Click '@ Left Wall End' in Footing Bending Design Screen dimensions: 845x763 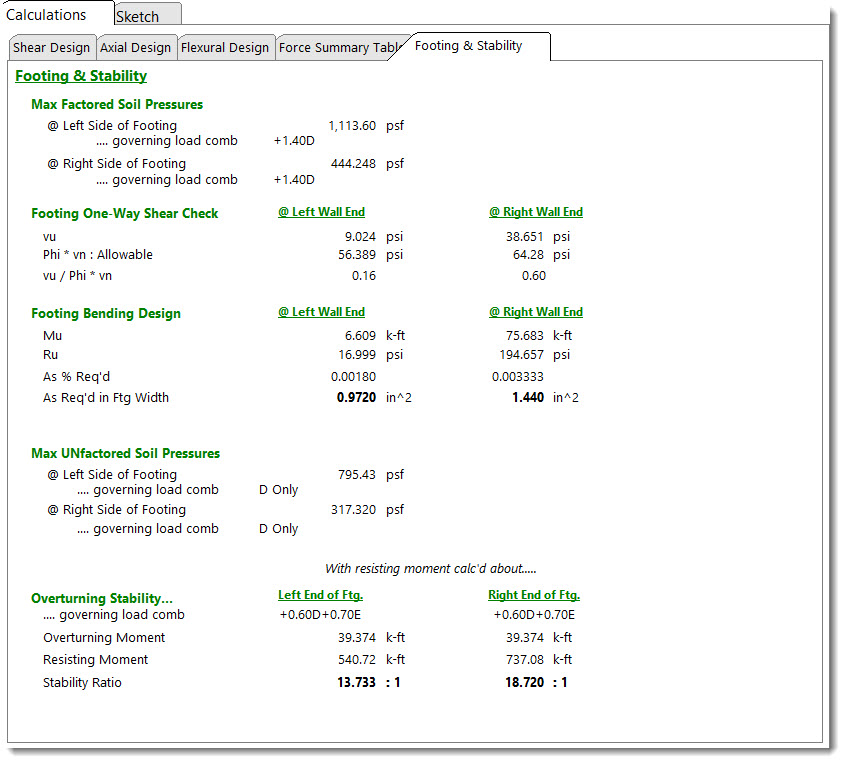[321, 312]
